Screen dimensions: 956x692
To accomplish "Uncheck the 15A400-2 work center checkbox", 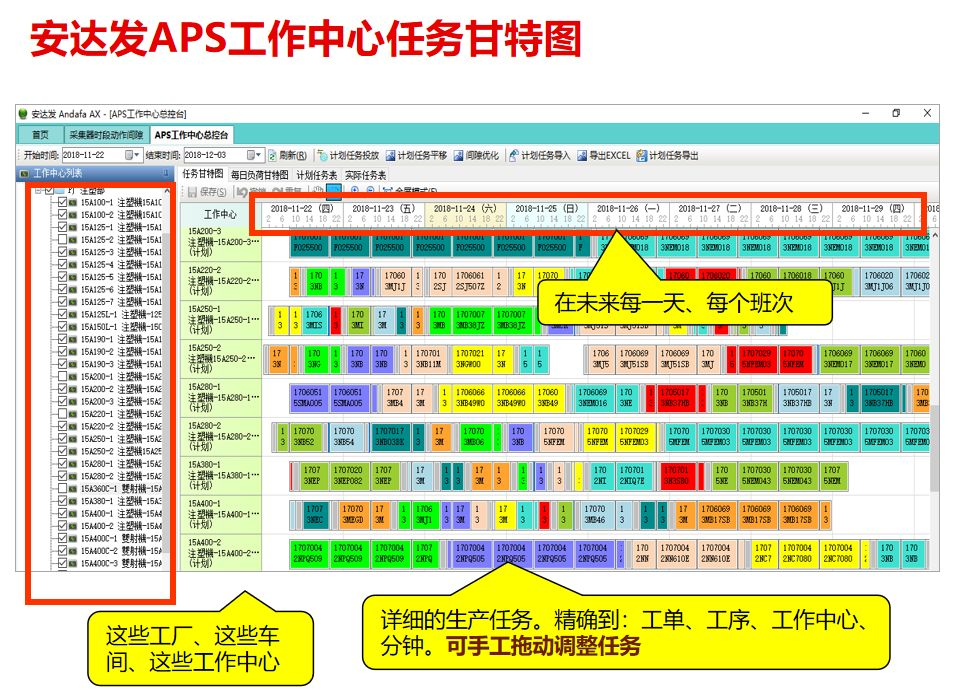I will [62, 526].
